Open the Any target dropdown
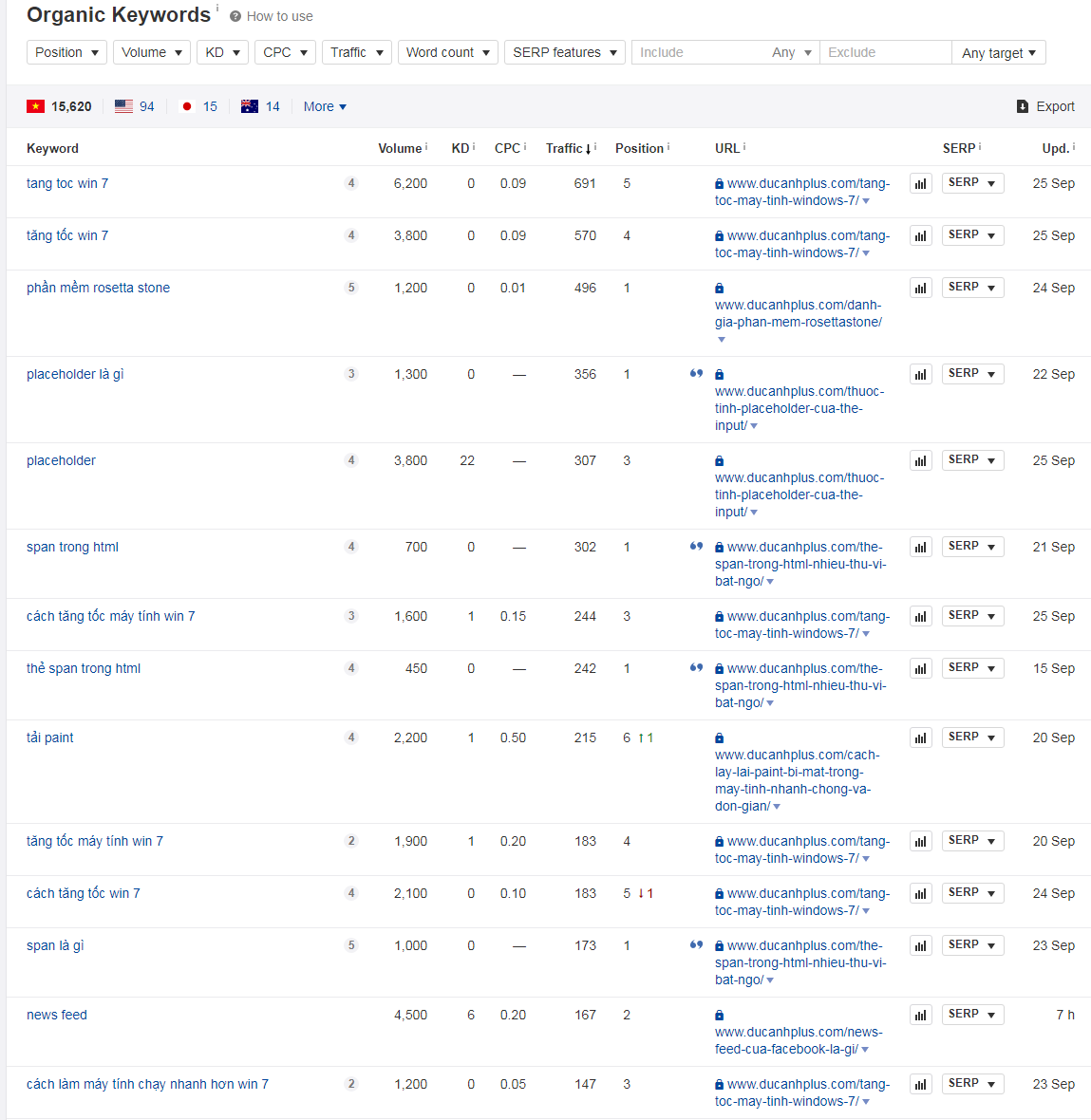Image resolution: width=1091 pixels, height=1120 pixels. click(998, 53)
